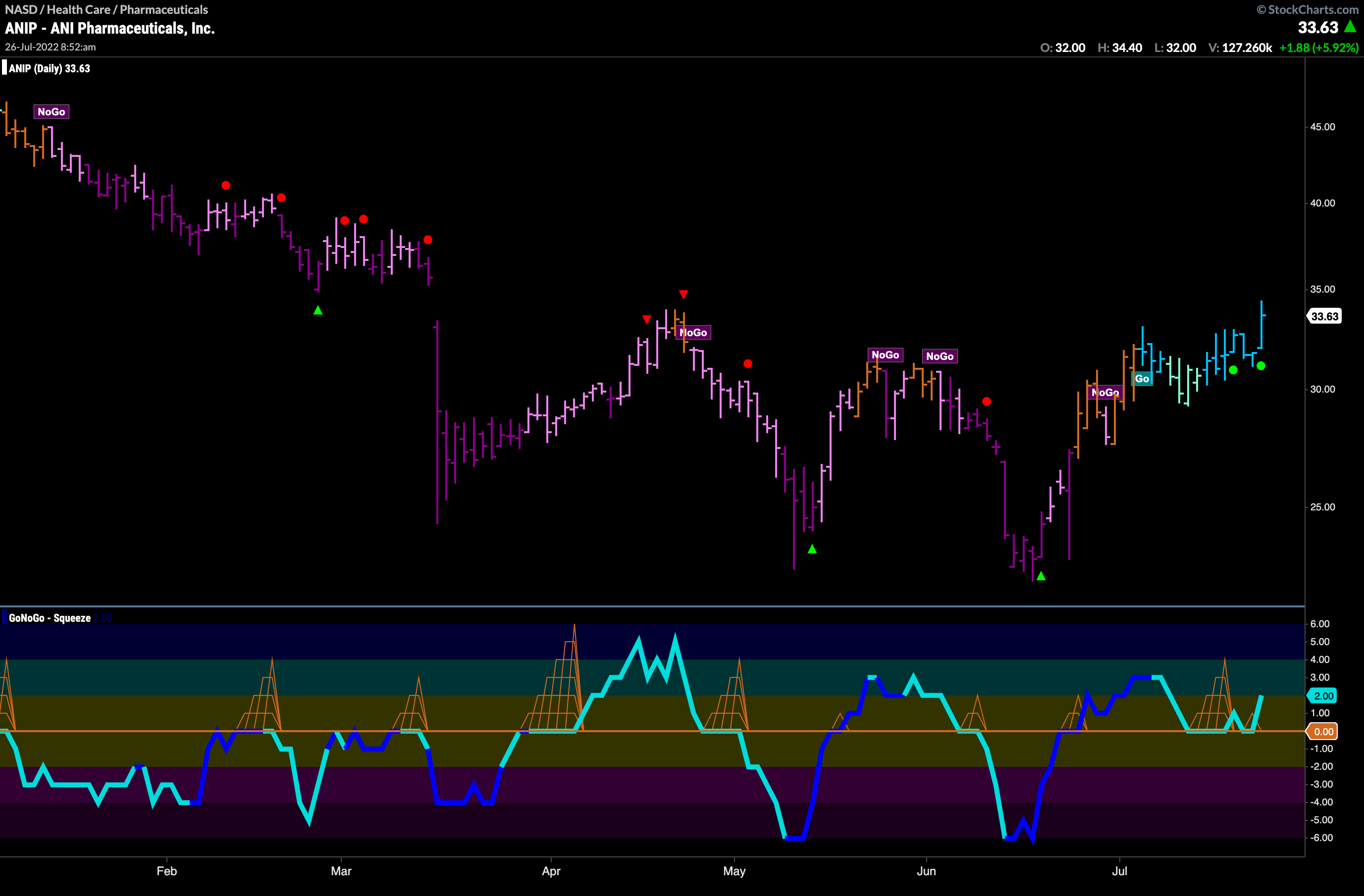Click the Jul date axis label

1119,871
